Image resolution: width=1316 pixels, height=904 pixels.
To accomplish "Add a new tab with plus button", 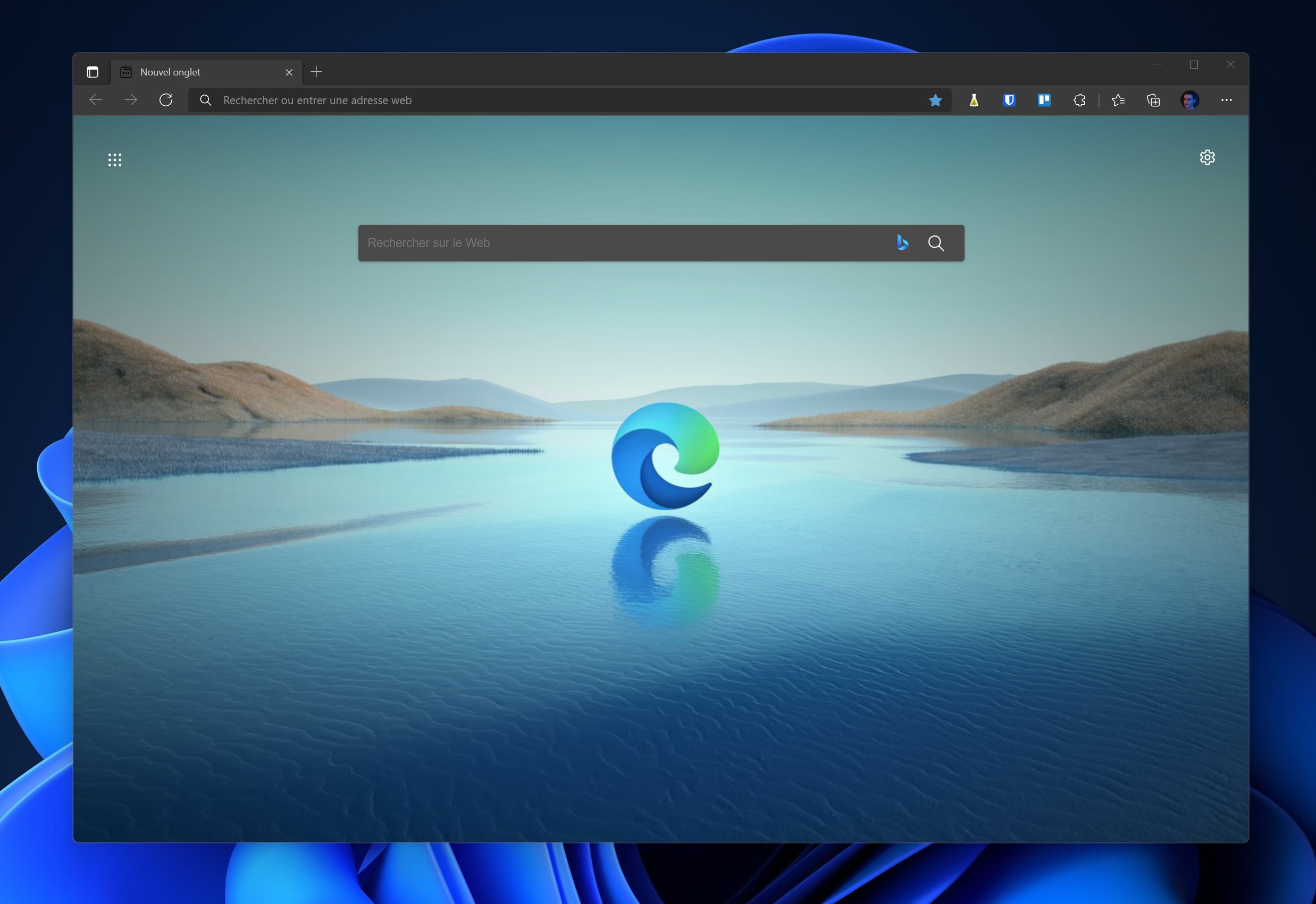I will point(316,72).
